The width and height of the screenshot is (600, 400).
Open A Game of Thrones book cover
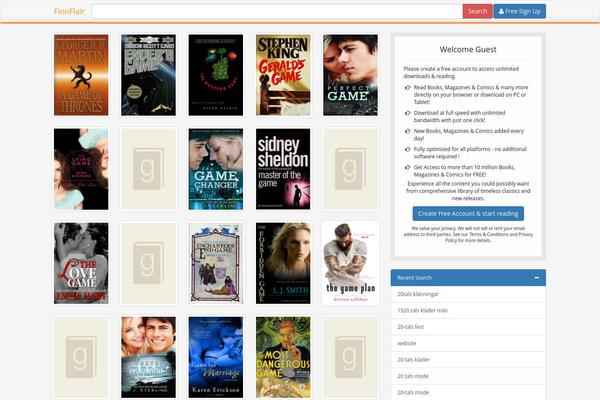click(81, 75)
